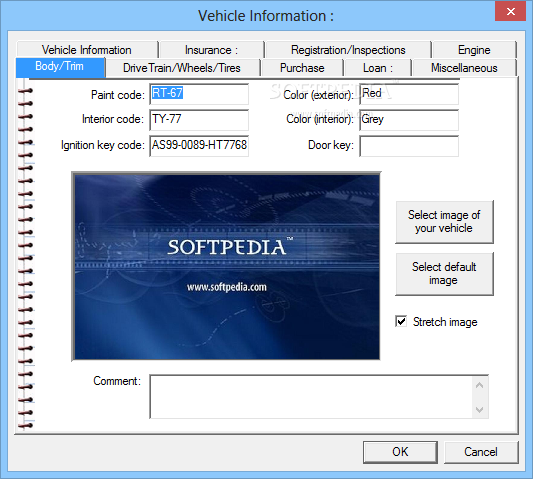Switch to the Miscellaneous tab

[464, 68]
